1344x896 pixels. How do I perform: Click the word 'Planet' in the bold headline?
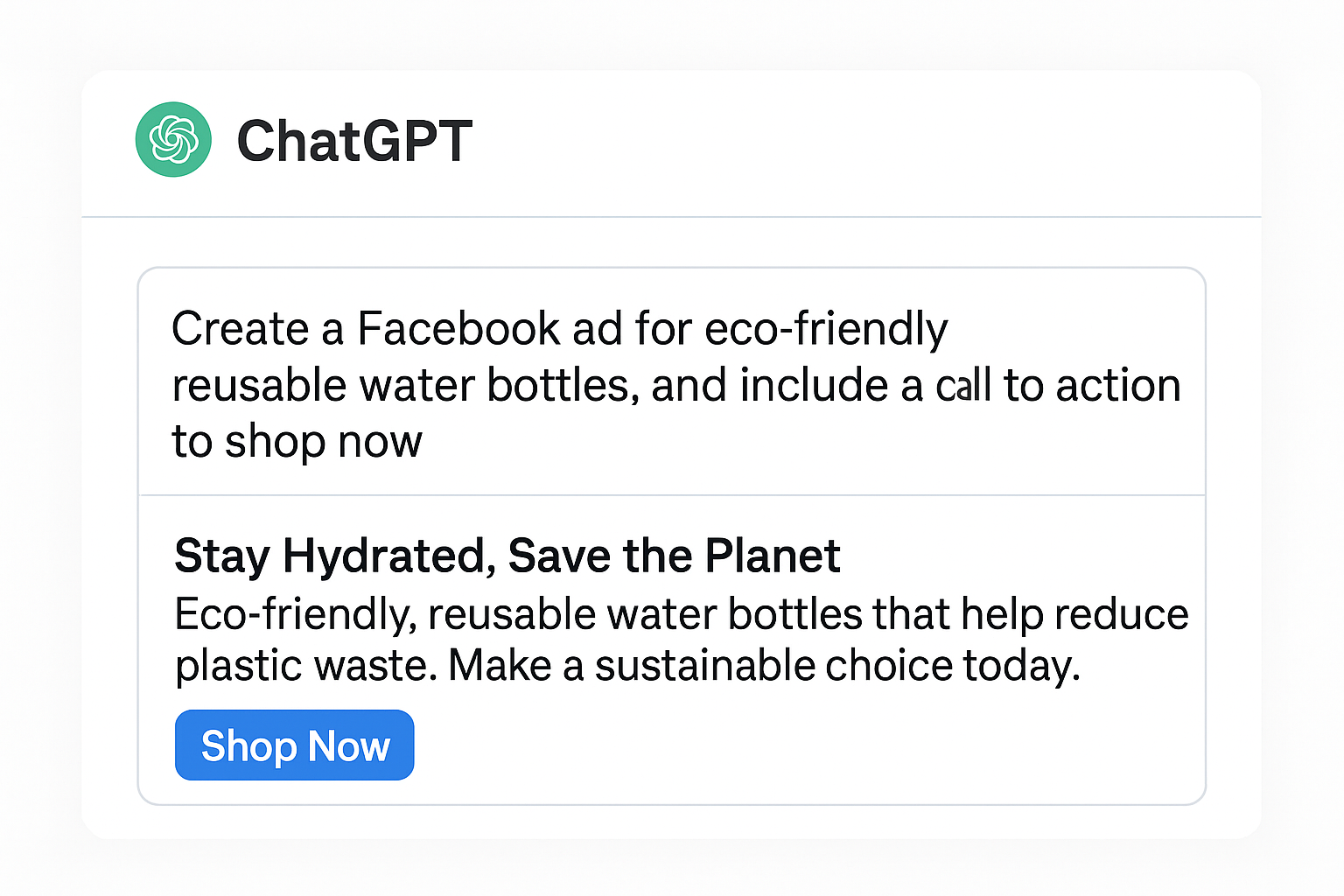pos(773,556)
